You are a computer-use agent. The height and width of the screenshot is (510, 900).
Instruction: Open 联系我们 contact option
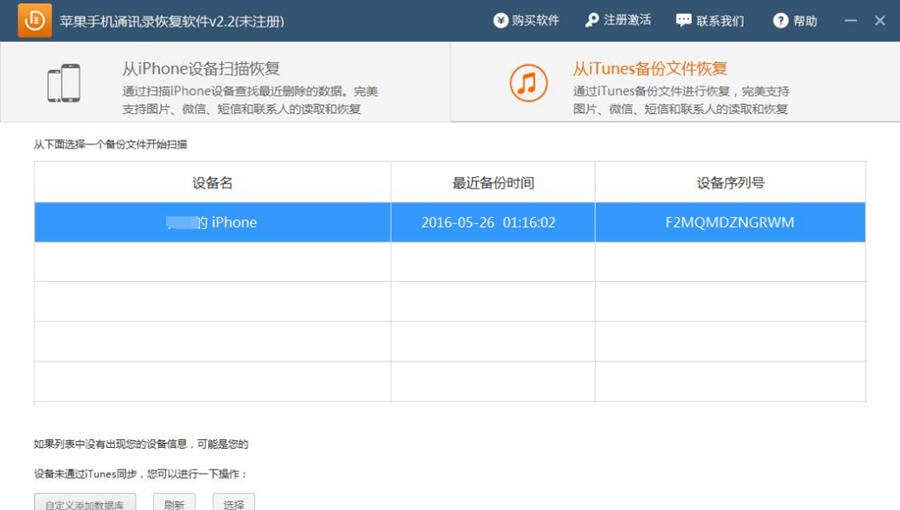pos(710,21)
